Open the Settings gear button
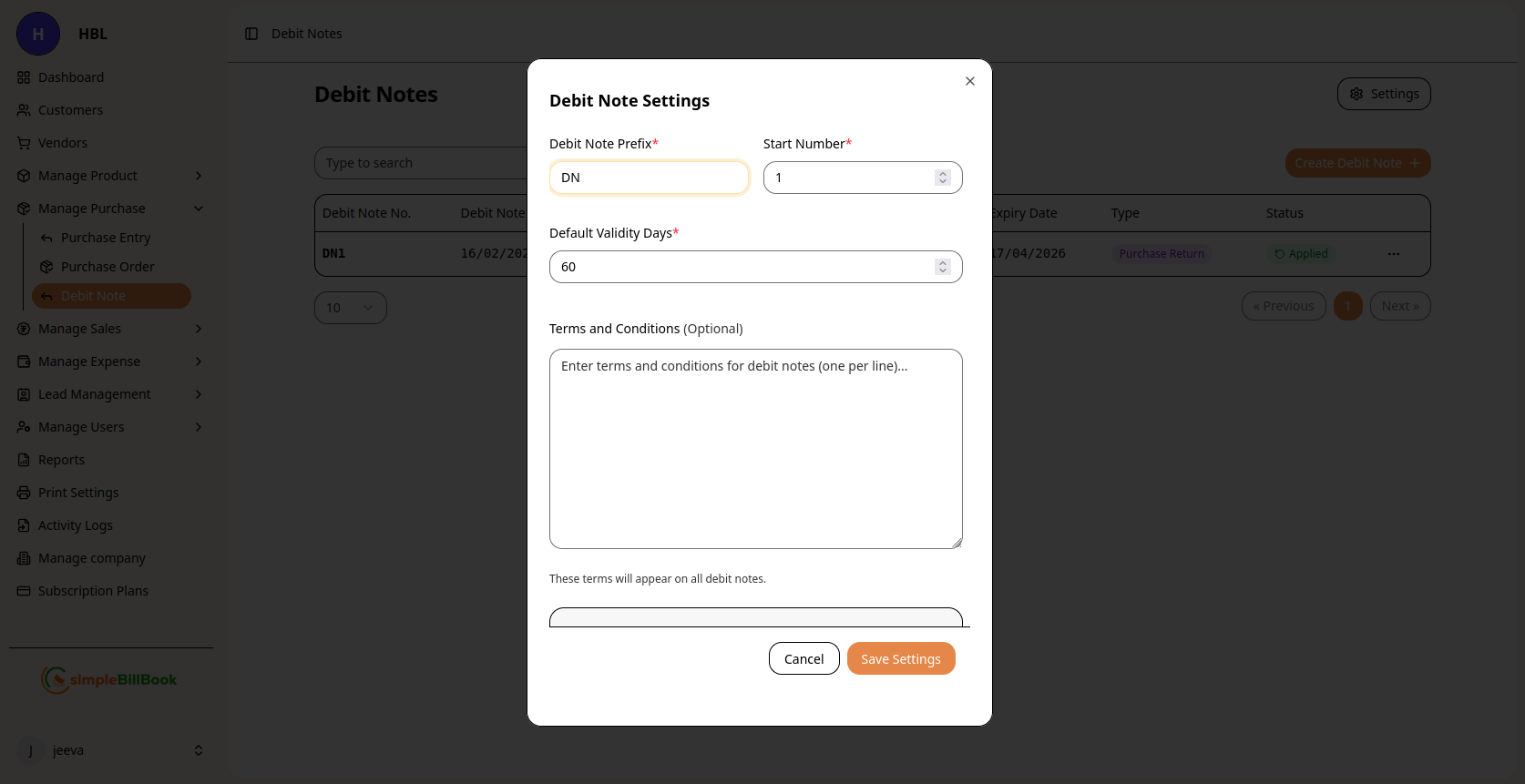Viewport: 1525px width, 784px height. [1383, 94]
